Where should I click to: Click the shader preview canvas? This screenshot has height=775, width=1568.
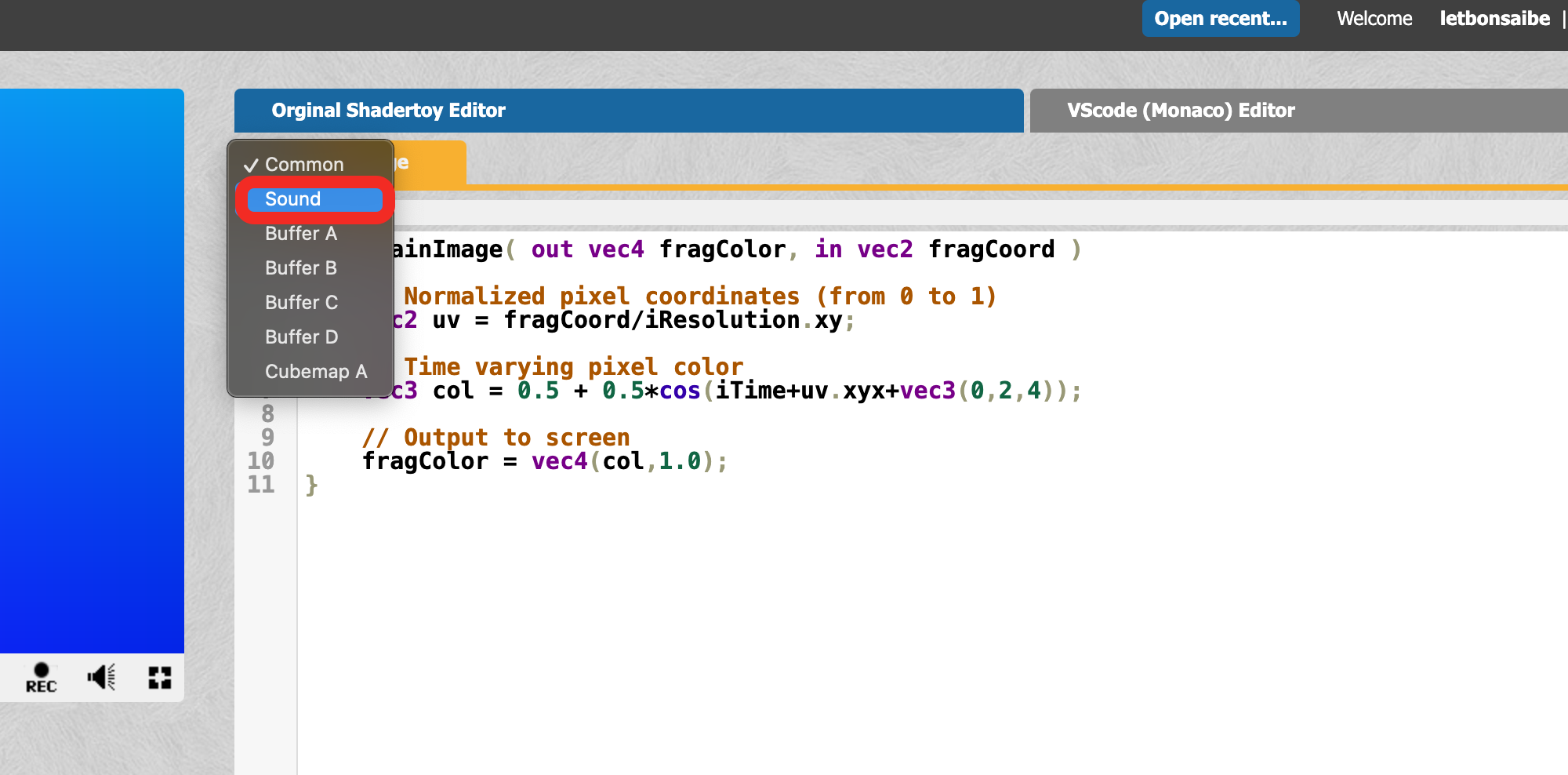tap(92, 370)
